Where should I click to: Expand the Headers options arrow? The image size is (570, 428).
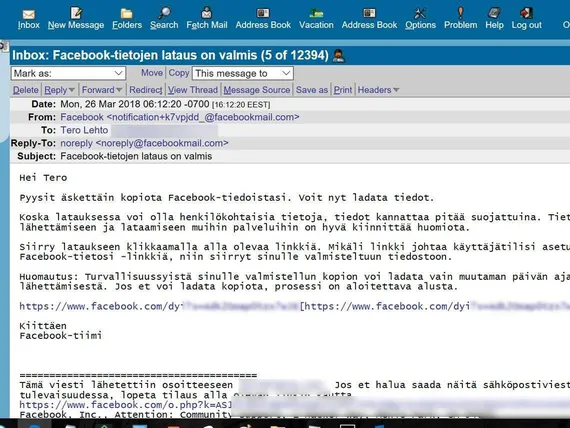pos(396,90)
